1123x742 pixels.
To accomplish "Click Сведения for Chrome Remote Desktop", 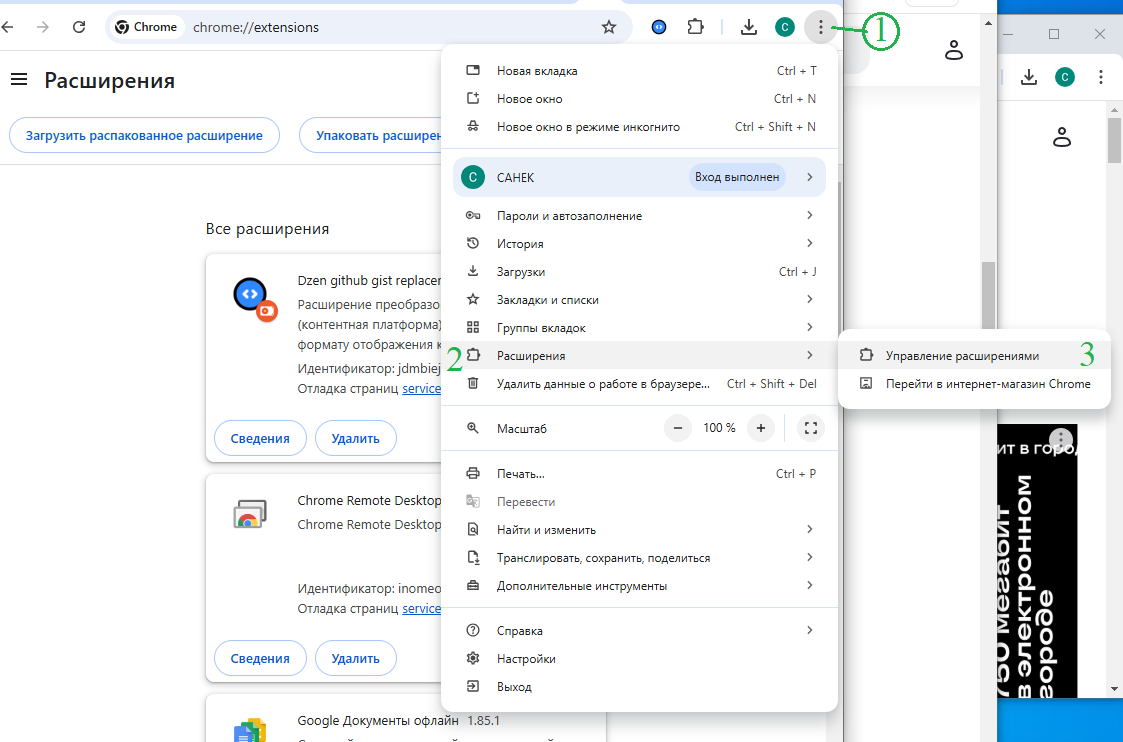I will click(x=260, y=658).
